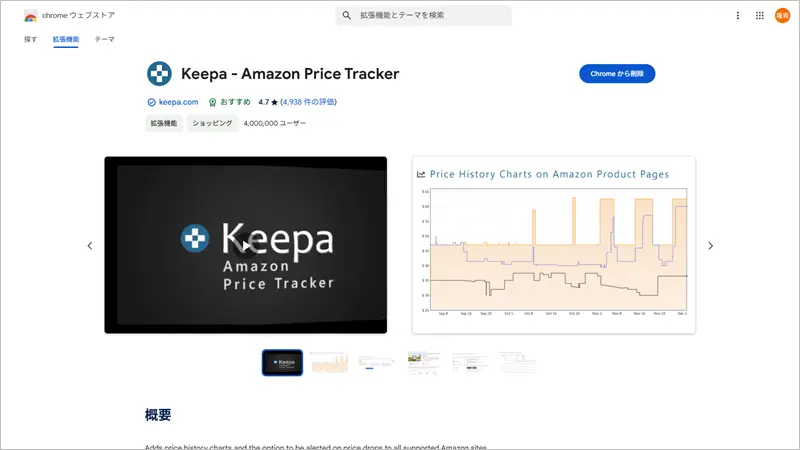
Task: Click the おすすめ featured badge icon
Action: (212, 102)
